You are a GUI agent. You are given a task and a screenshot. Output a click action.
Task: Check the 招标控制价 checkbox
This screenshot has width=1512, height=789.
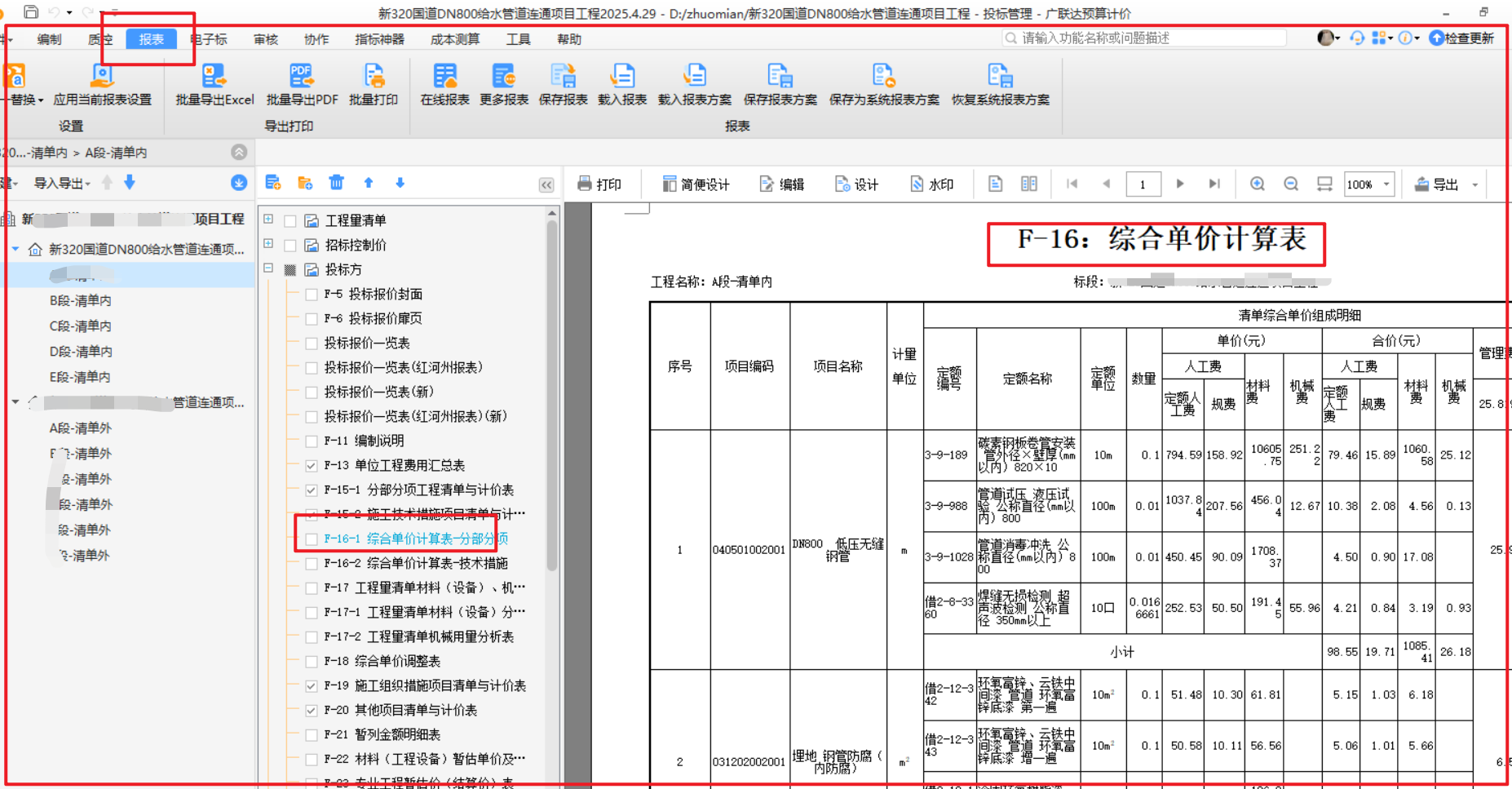[290, 245]
